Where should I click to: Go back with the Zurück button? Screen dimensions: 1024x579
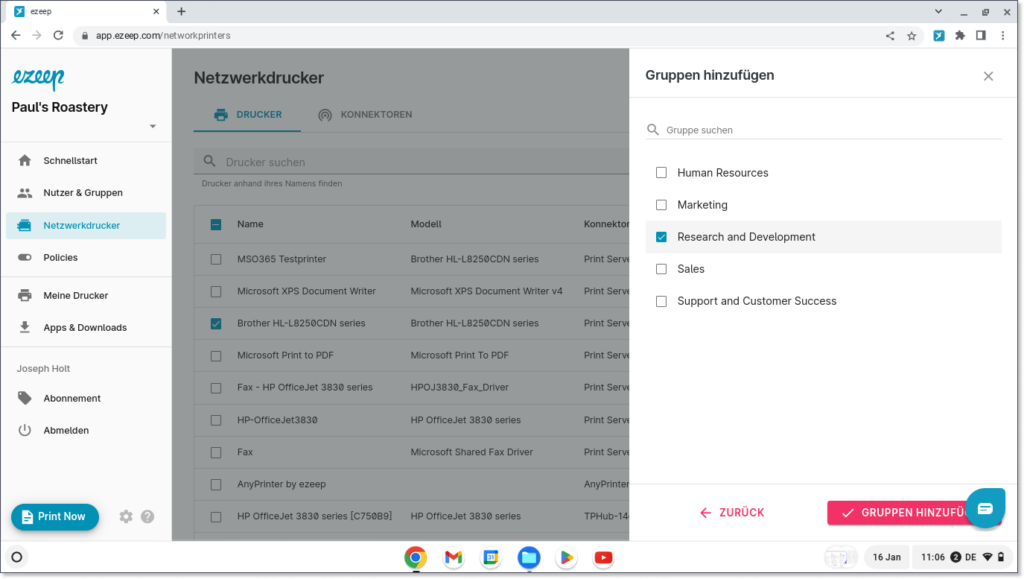pyautogui.click(x=731, y=512)
